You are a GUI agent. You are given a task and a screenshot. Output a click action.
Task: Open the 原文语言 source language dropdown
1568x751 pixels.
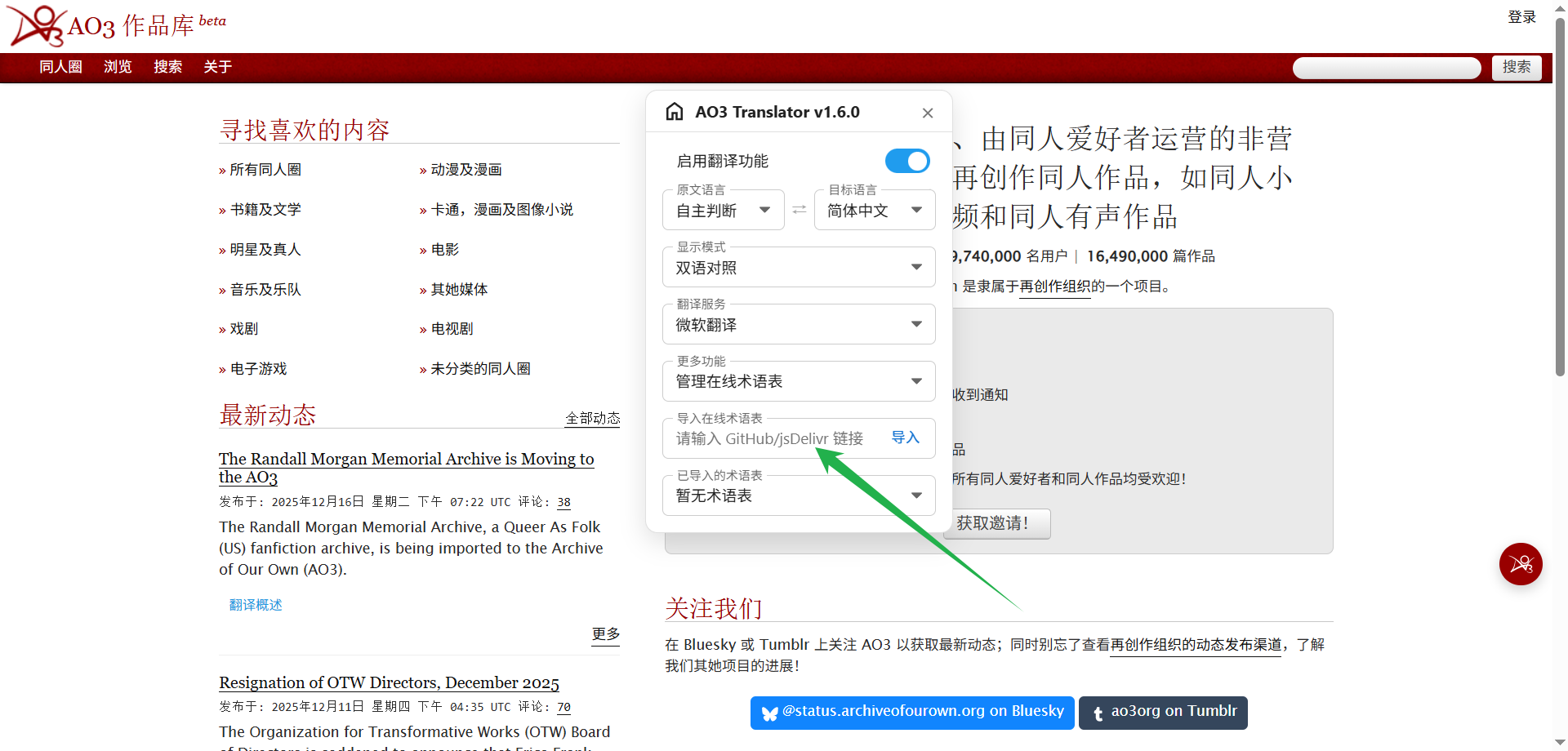point(724,211)
